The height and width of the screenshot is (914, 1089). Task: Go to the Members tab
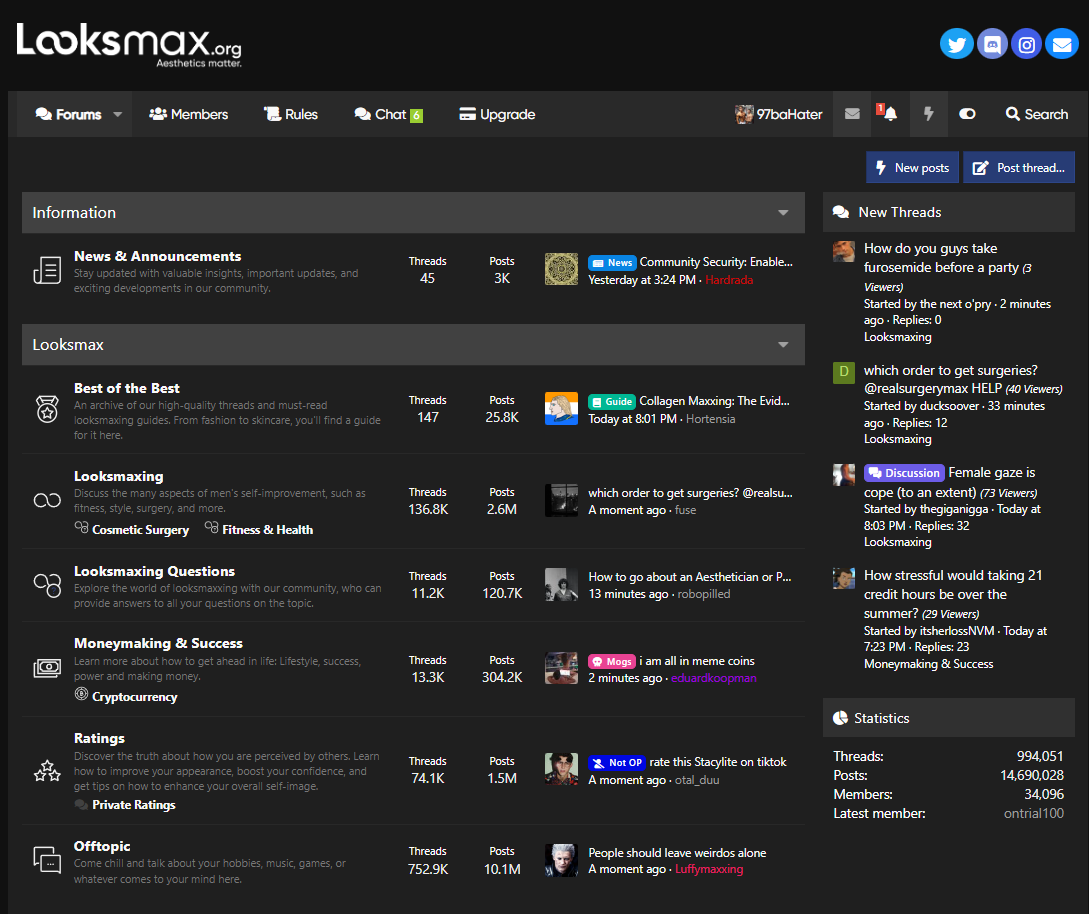coord(189,114)
